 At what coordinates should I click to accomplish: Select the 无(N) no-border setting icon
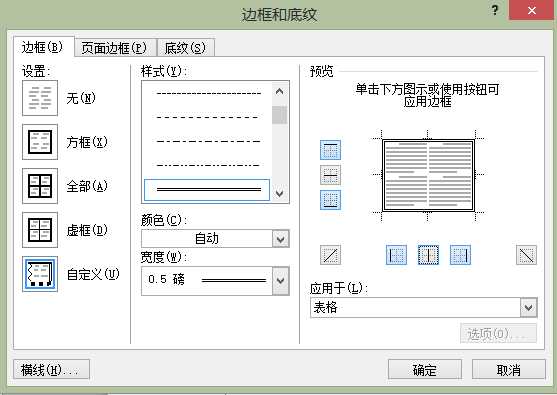[40, 98]
